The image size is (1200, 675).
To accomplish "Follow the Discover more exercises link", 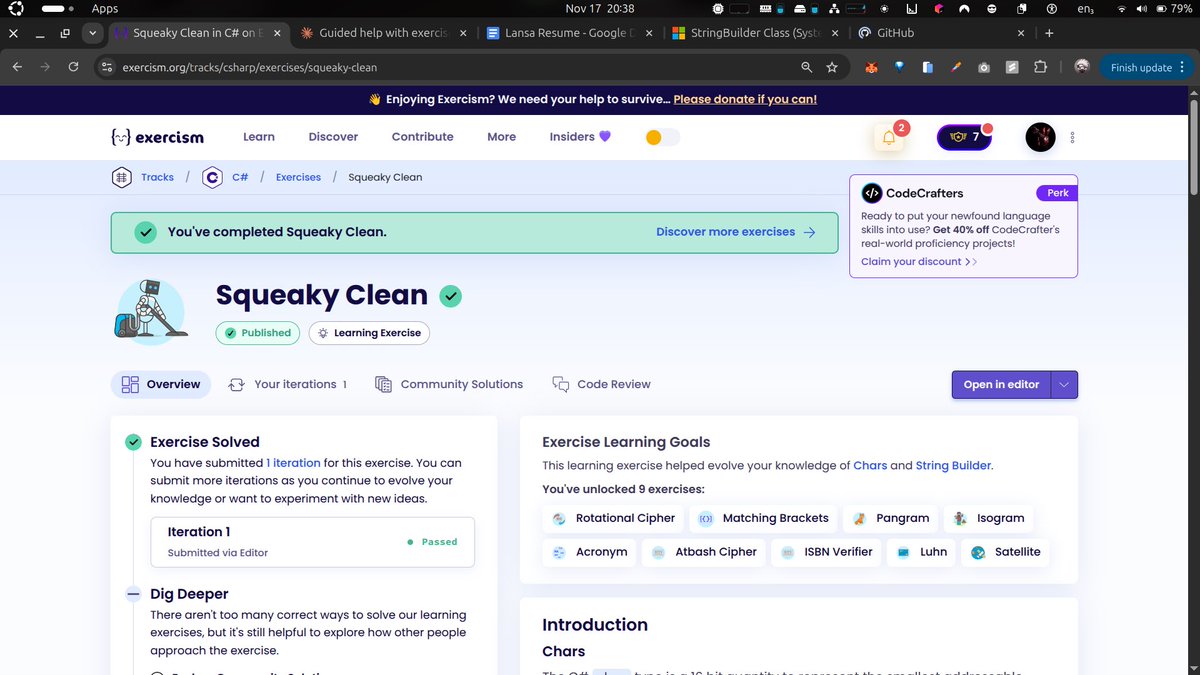I will point(727,231).
